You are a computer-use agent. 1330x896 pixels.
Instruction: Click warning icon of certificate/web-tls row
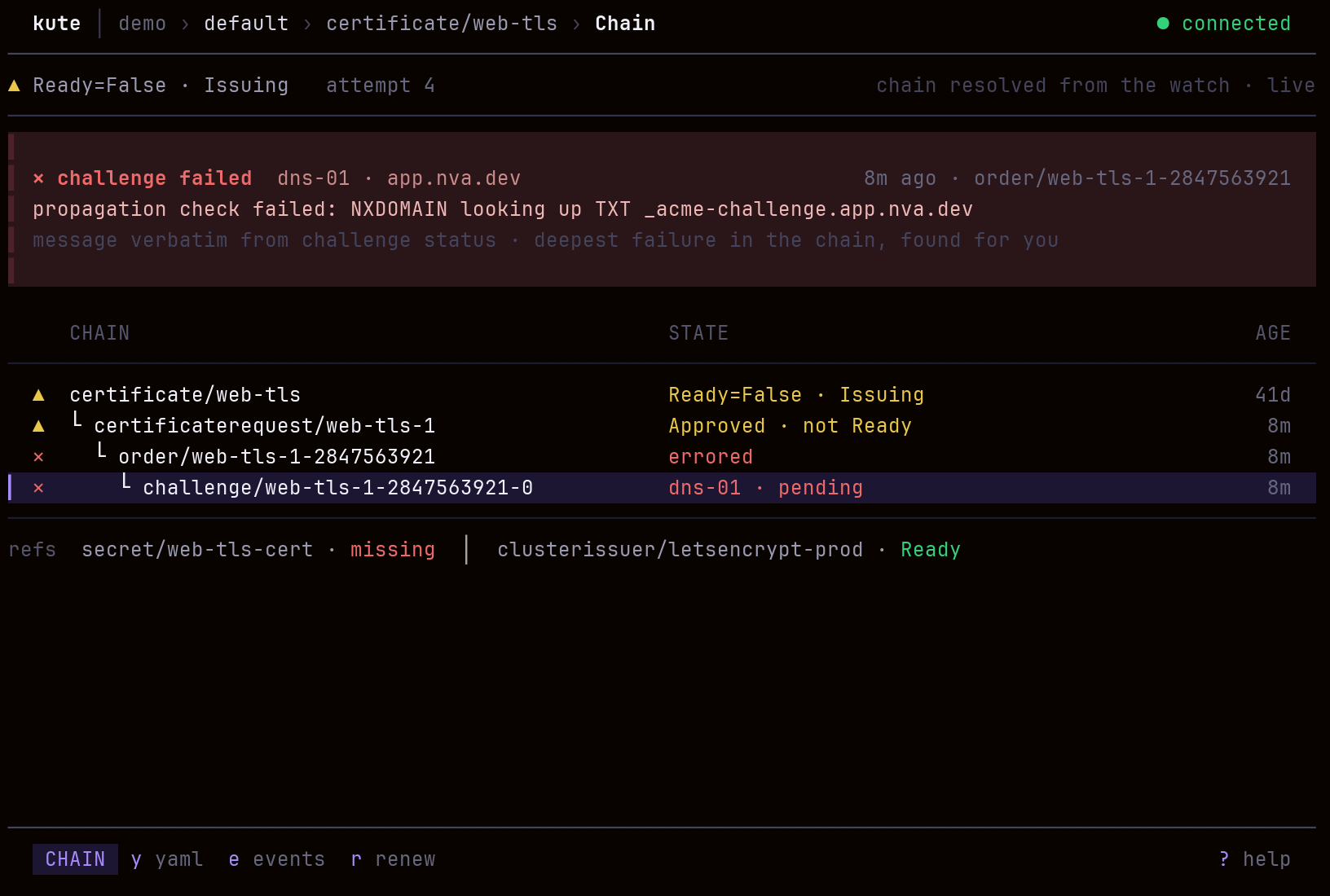click(x=38, y=395)
